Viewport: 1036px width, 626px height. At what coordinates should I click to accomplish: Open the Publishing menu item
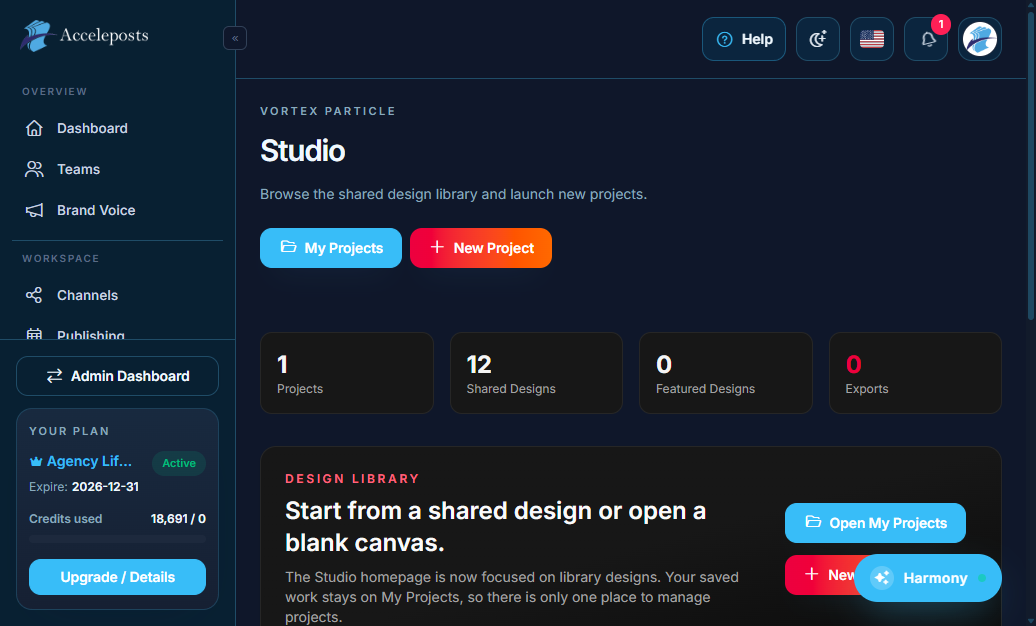(x=118, y=333)
